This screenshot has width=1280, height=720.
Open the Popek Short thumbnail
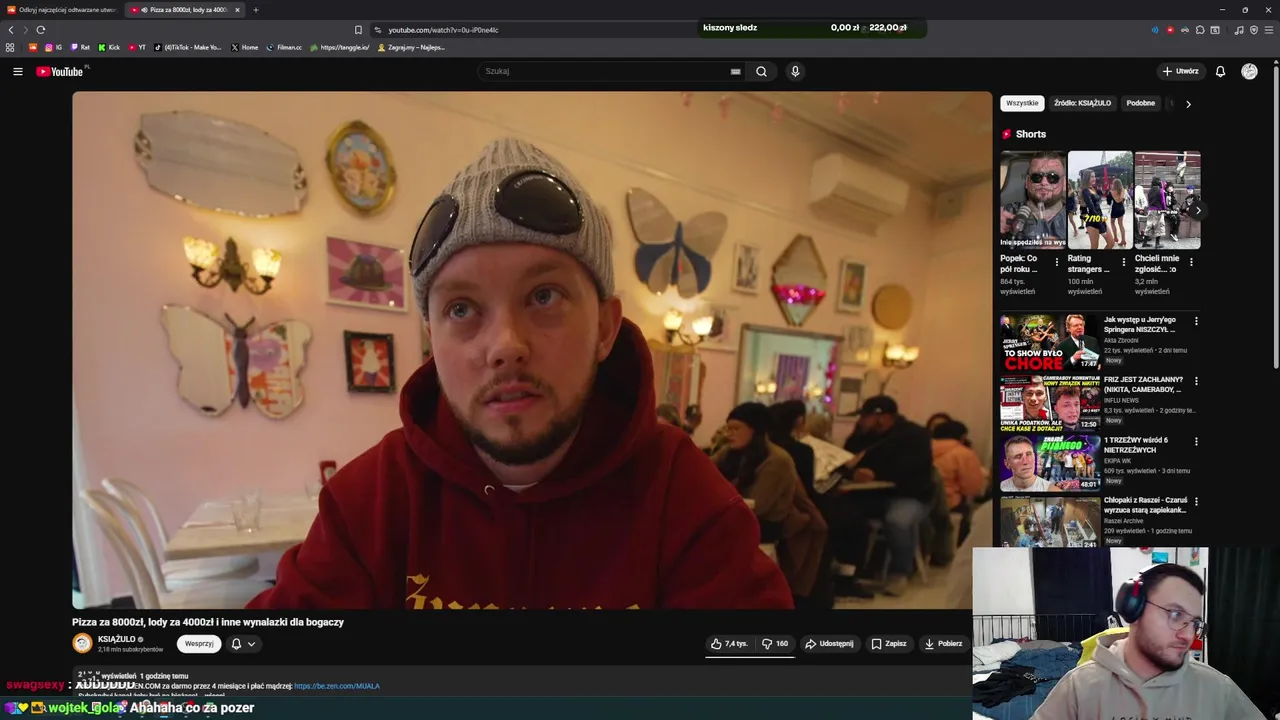tap(1033, 199)
